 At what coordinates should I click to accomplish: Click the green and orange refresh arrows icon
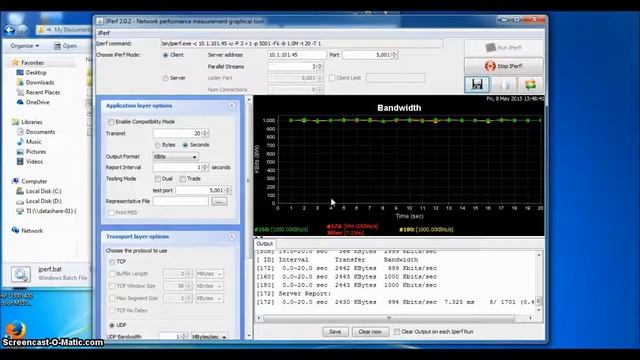[530, 84]
